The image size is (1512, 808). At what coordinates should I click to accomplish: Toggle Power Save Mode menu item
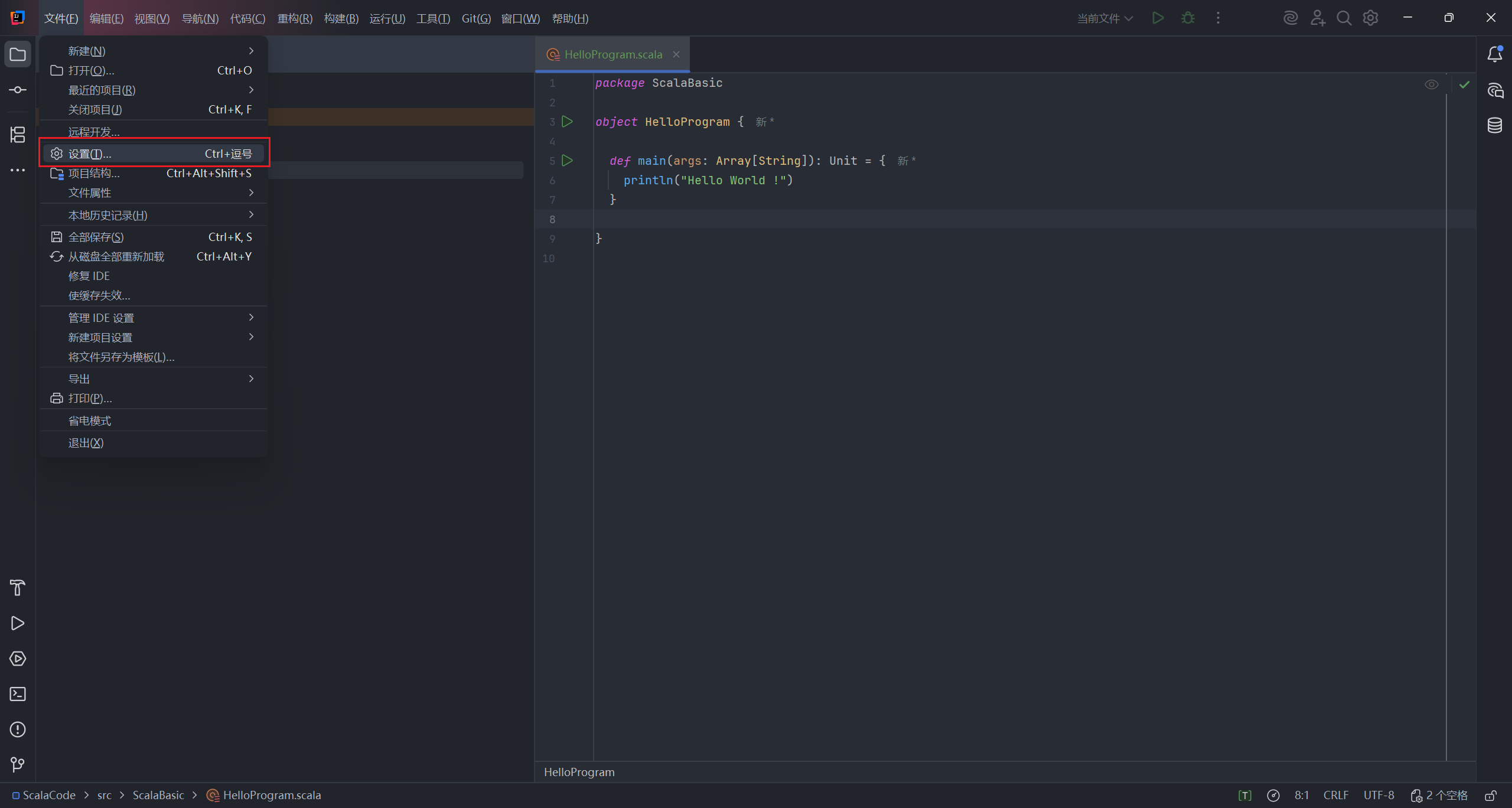(x=90, y=421)
